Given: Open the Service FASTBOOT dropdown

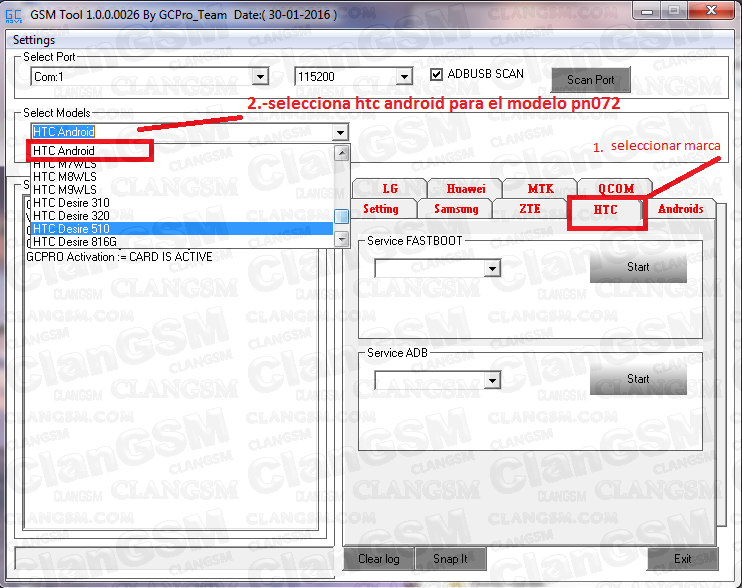Looking at the screenshot, I should (492, 269).
